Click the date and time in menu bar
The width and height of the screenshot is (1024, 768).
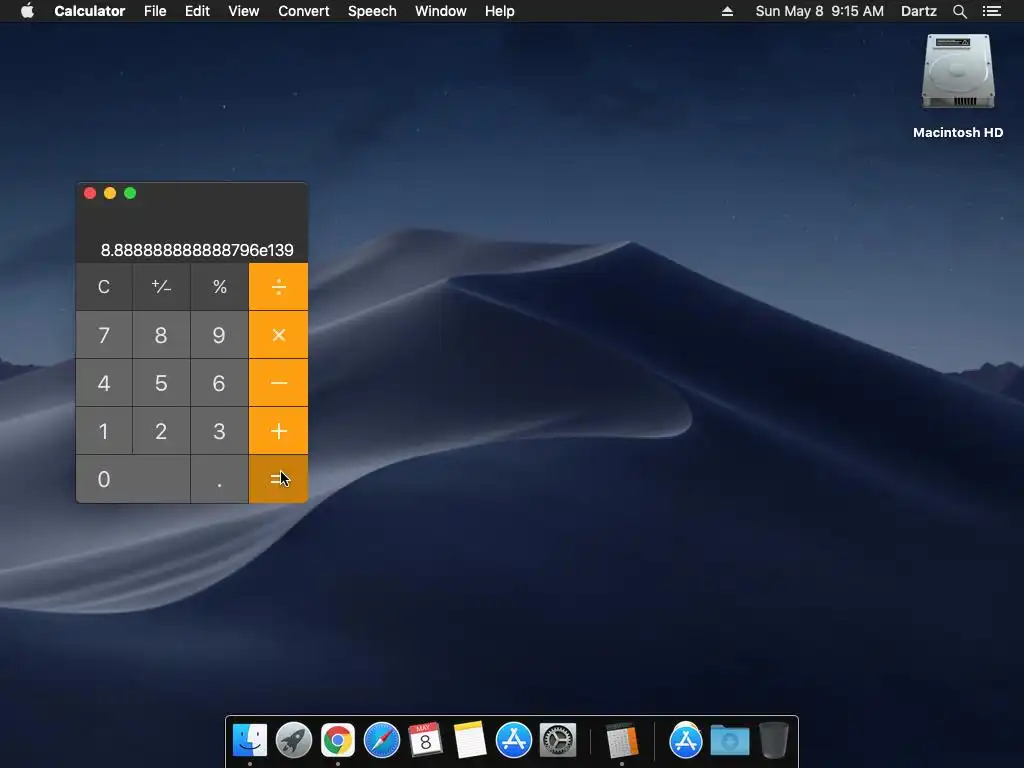(x=820, y=11)
